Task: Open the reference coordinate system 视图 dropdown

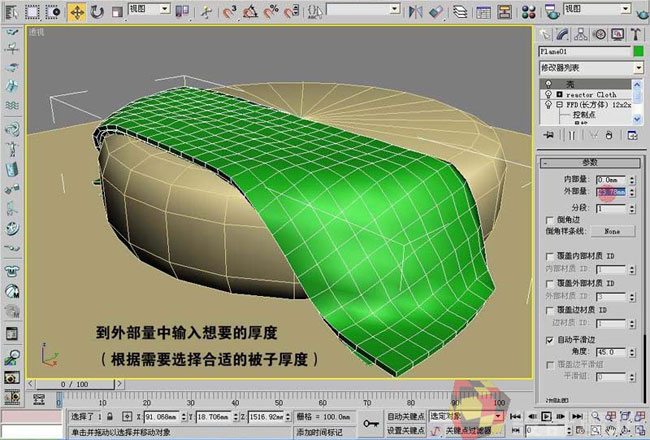Action: 150,9
